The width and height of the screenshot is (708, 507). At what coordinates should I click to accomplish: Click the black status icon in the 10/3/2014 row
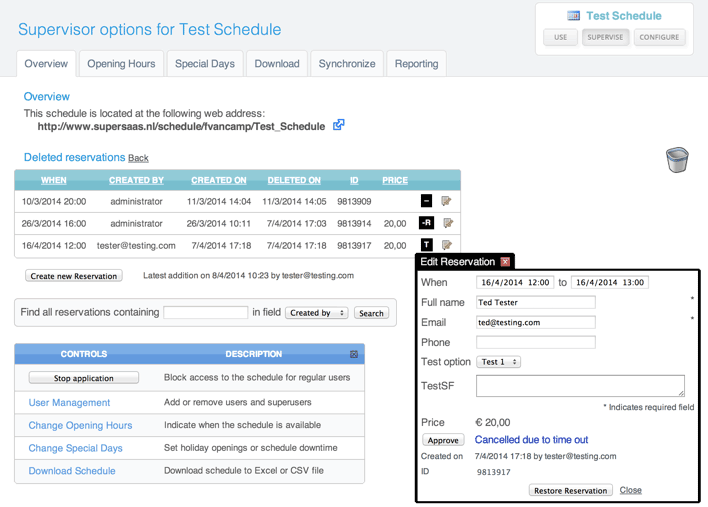coord(426,202)
